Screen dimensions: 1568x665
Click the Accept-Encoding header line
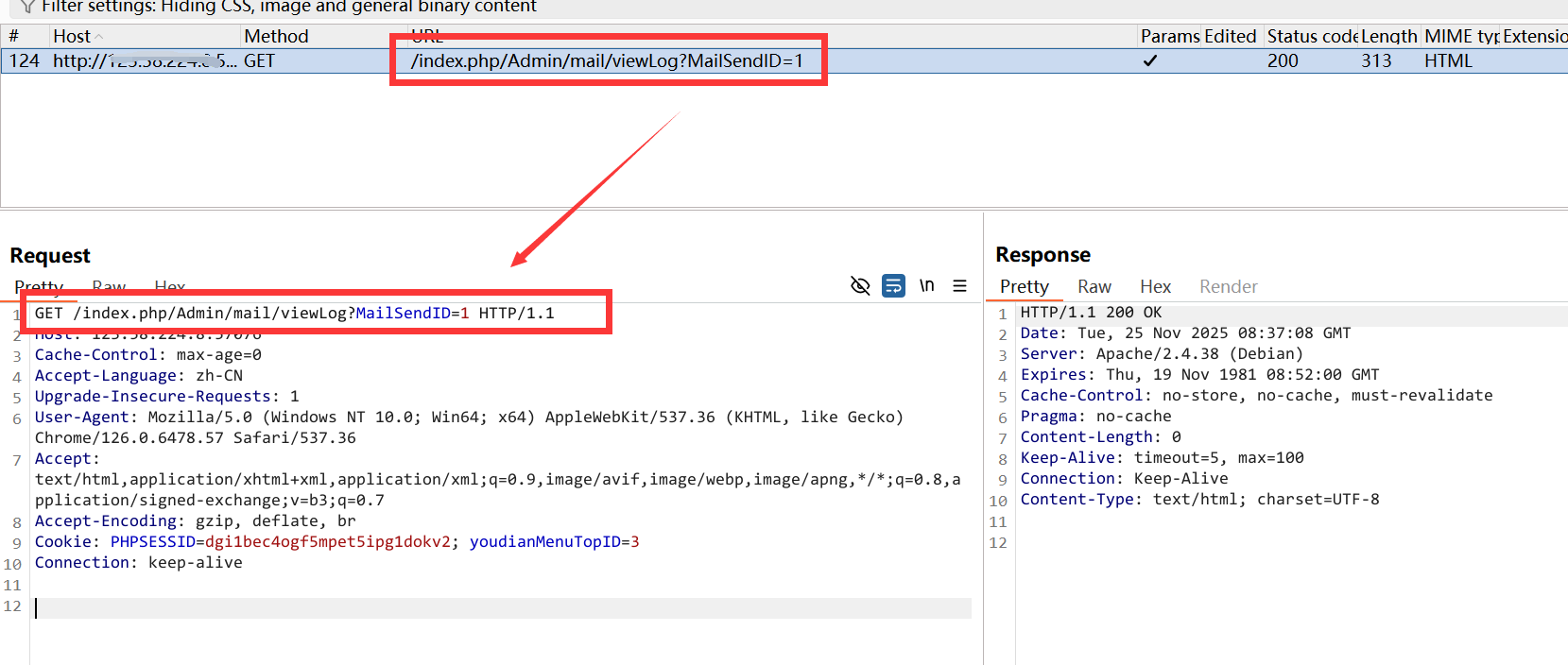196,520
